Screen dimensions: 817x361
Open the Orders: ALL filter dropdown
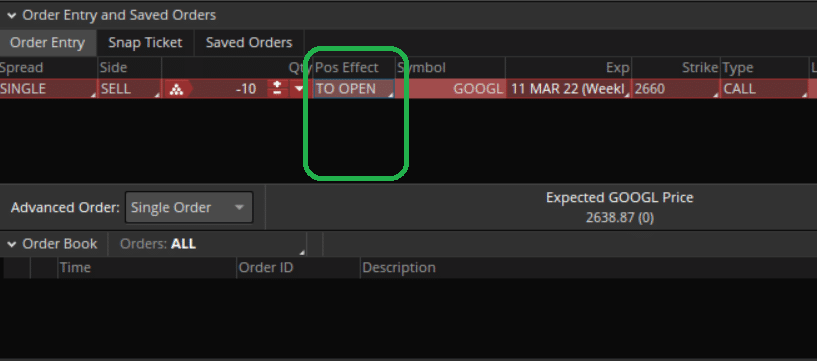tap(207, 244)
